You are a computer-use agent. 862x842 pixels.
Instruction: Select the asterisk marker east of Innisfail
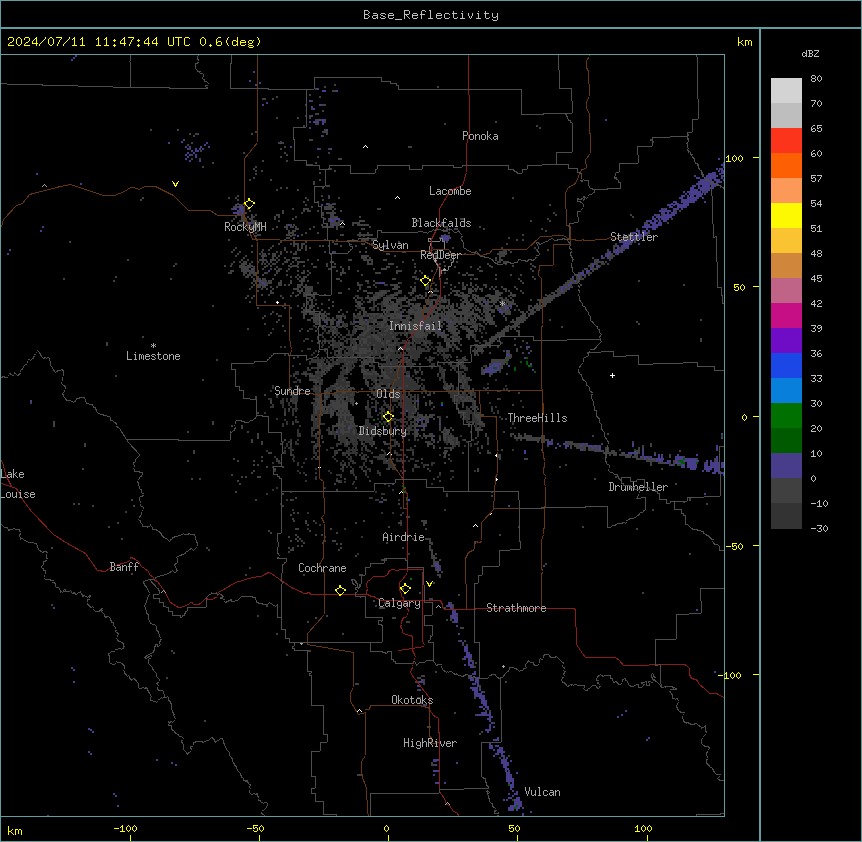point(502,303)
